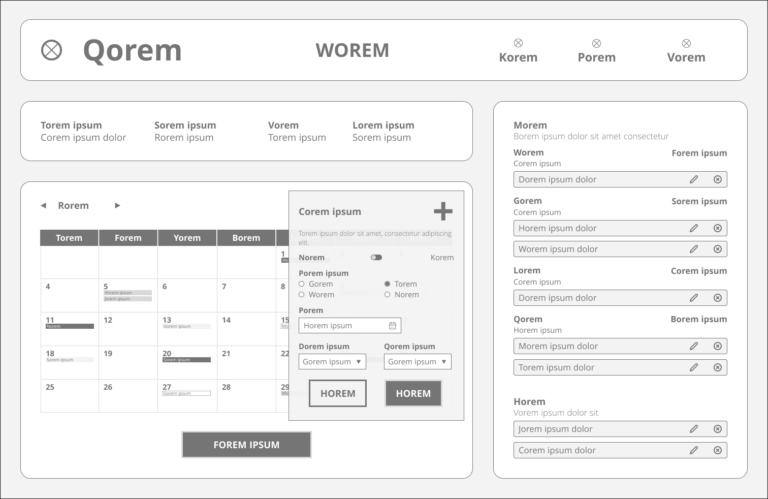Click the Borem ipsum link beside Qorem
This screenshot has width=768, height=499.
tap(699, 319)
